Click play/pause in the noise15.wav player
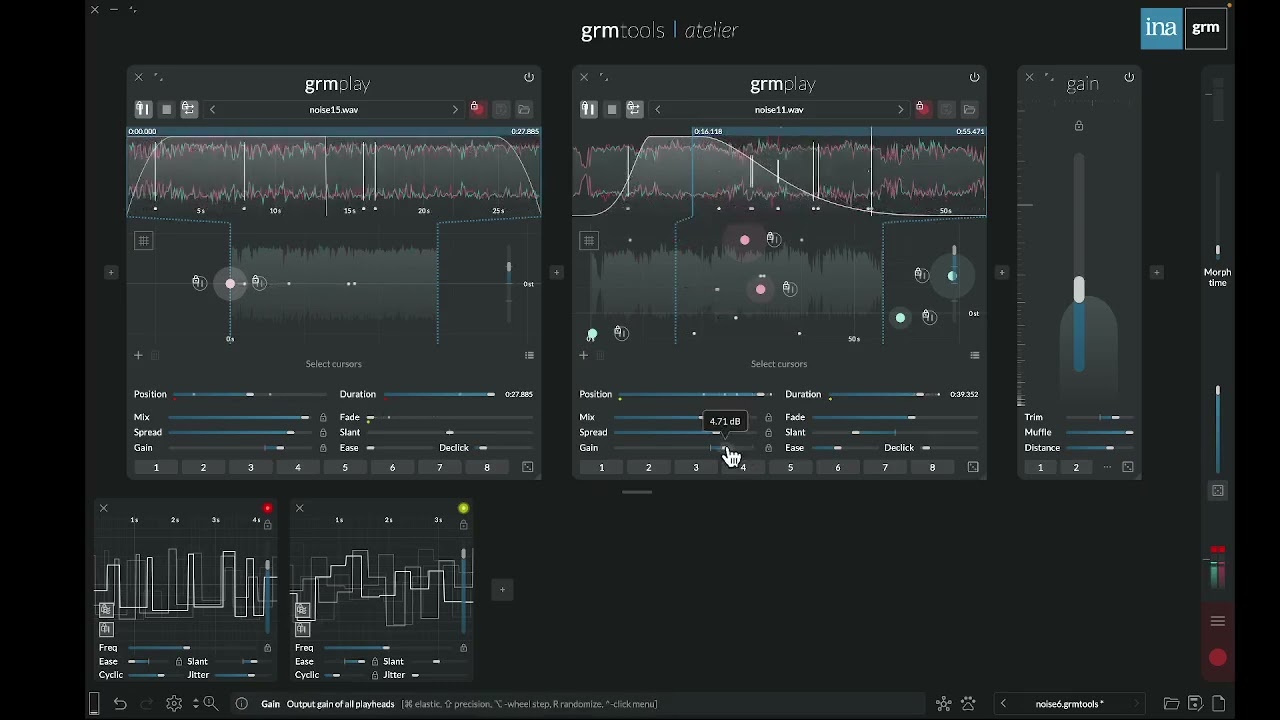This screenshot has height=720, width=1280. click(144, 109)
